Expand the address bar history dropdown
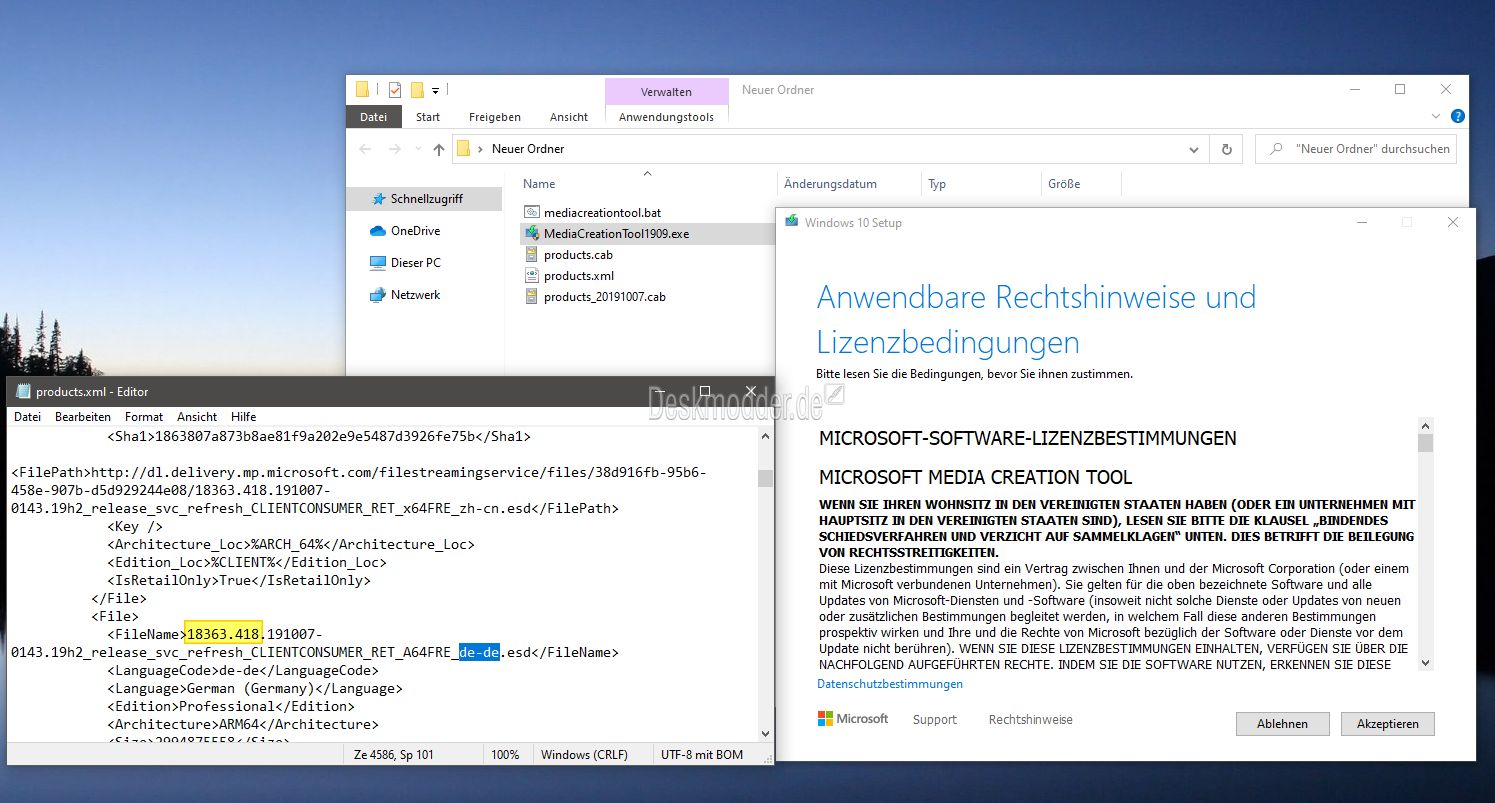 click(x=1194, y=149)
